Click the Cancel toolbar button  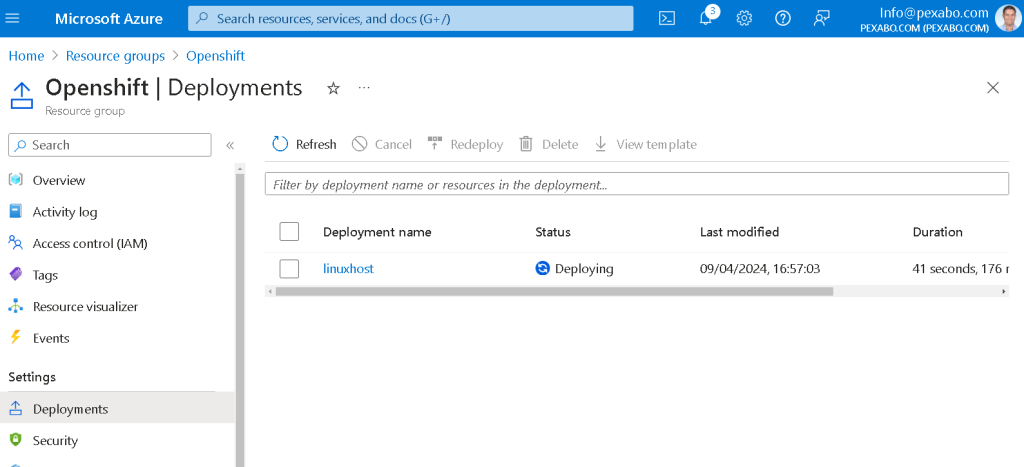pos(381,144)
